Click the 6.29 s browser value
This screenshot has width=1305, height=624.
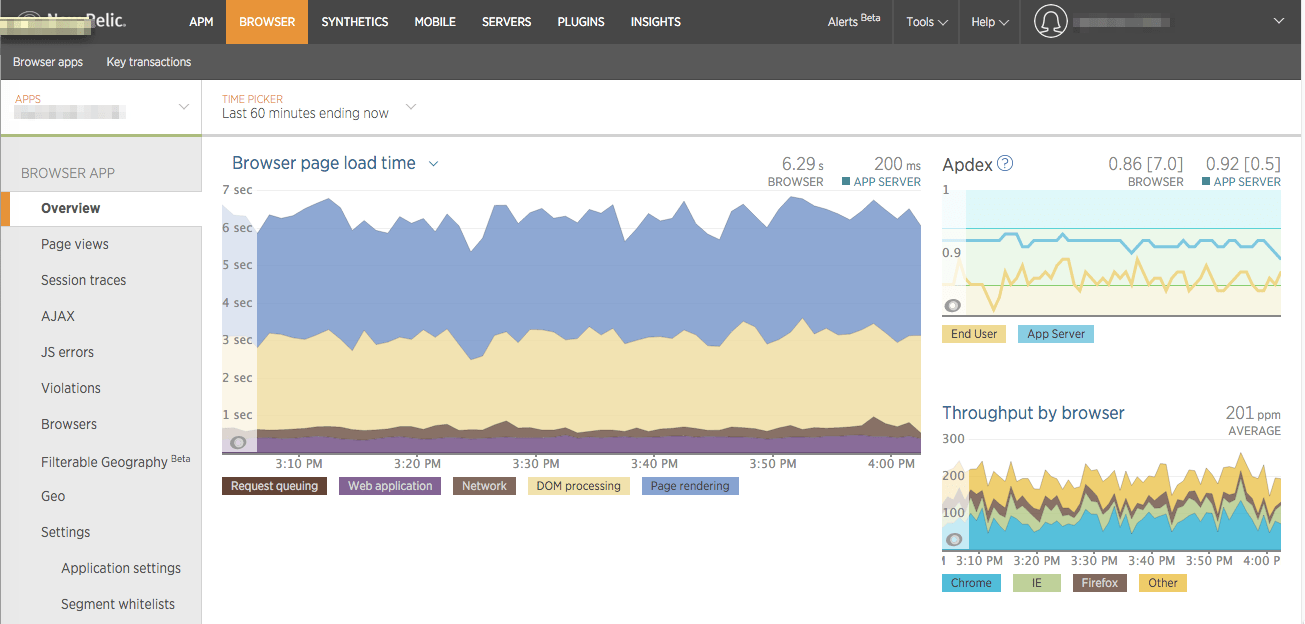click(803, 164)
